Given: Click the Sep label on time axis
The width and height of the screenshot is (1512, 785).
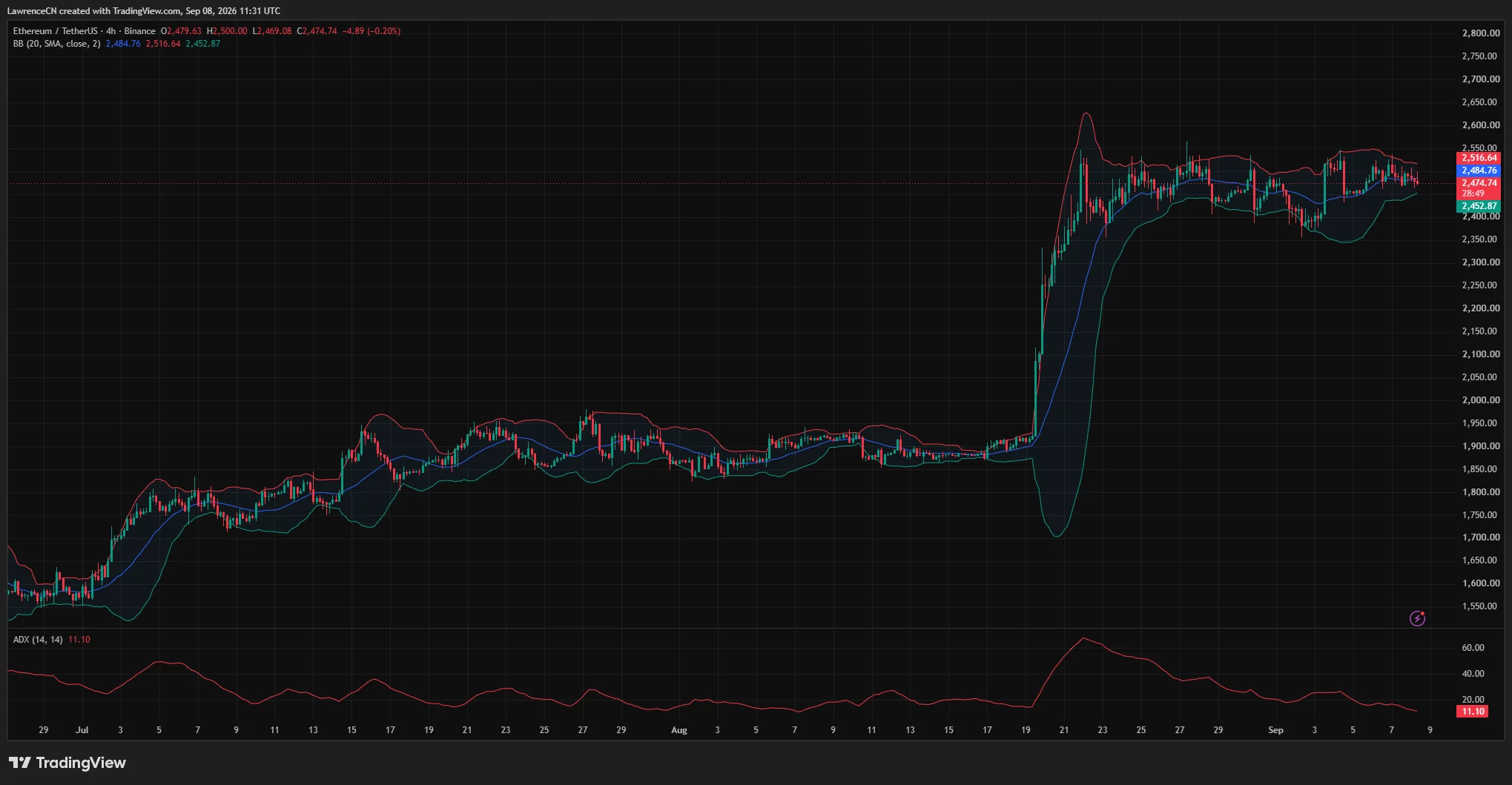Looking at the screenshot, I should click(x=1275, y=730).
